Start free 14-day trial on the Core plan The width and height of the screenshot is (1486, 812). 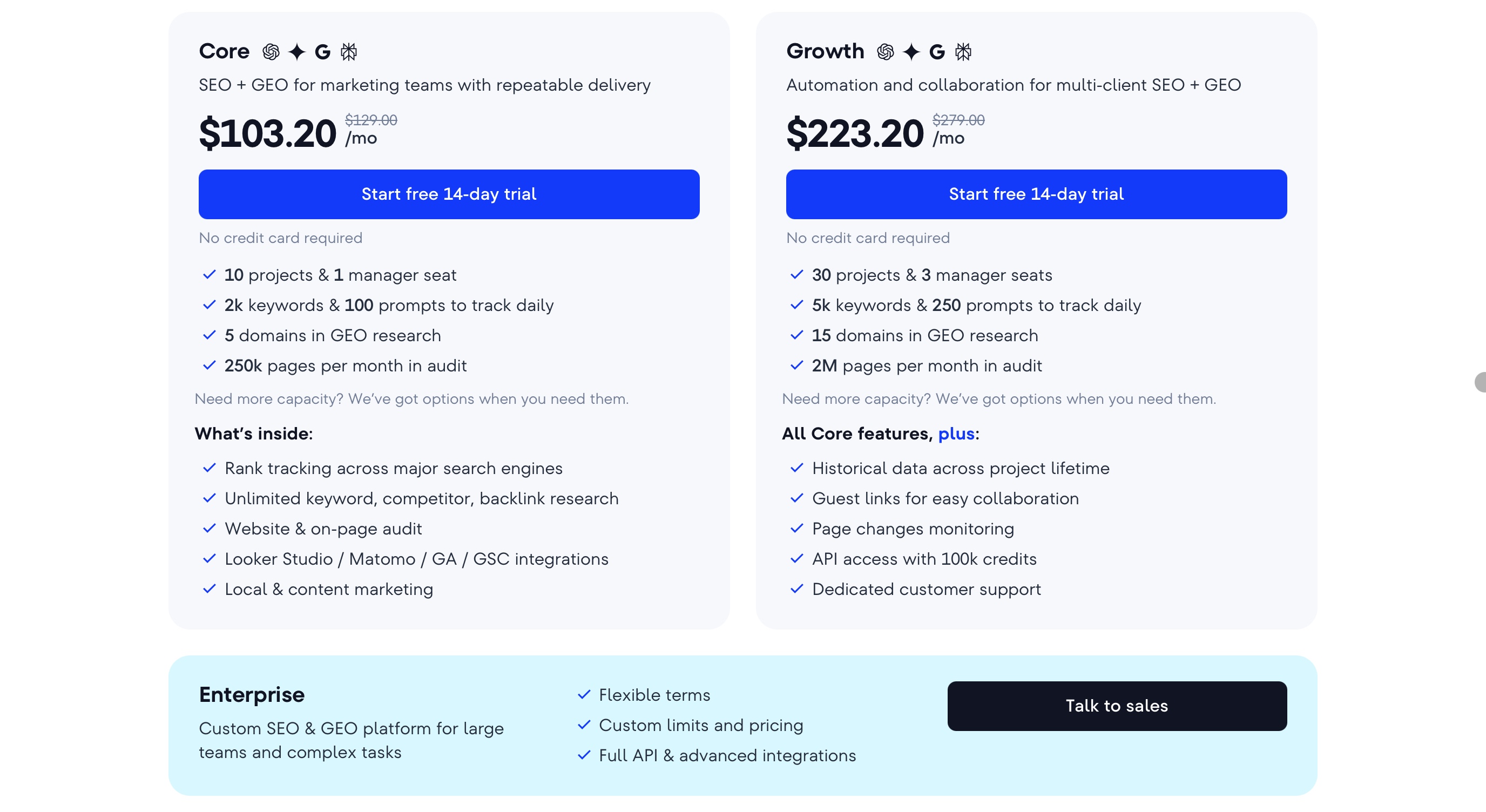448,194
